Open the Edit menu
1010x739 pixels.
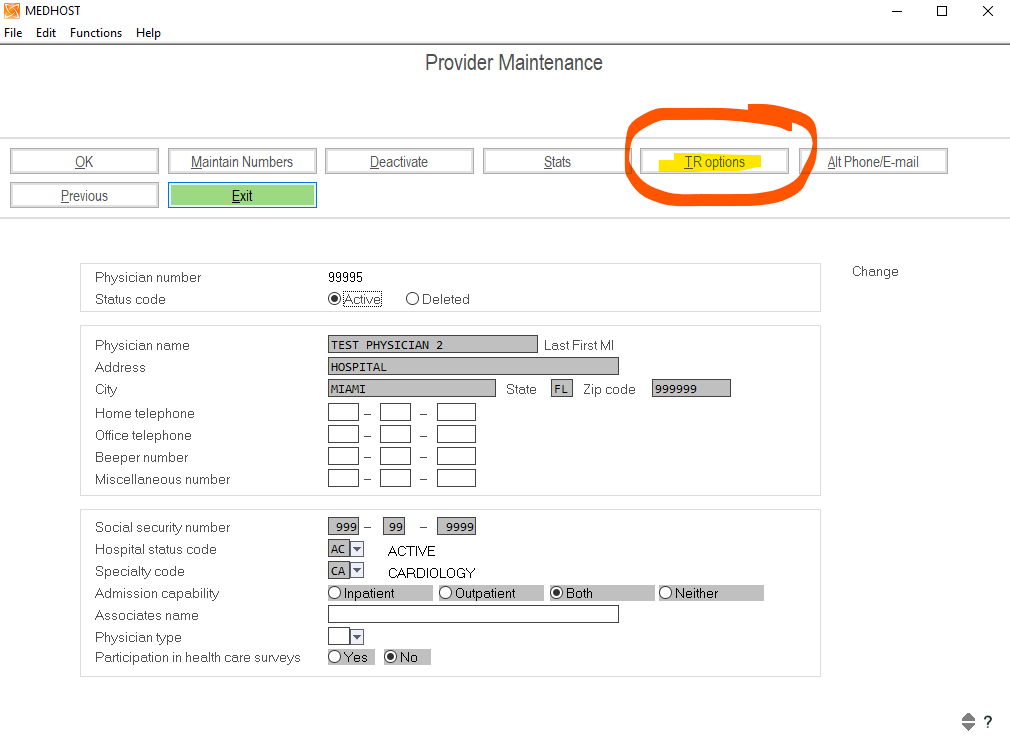(46, 33)
